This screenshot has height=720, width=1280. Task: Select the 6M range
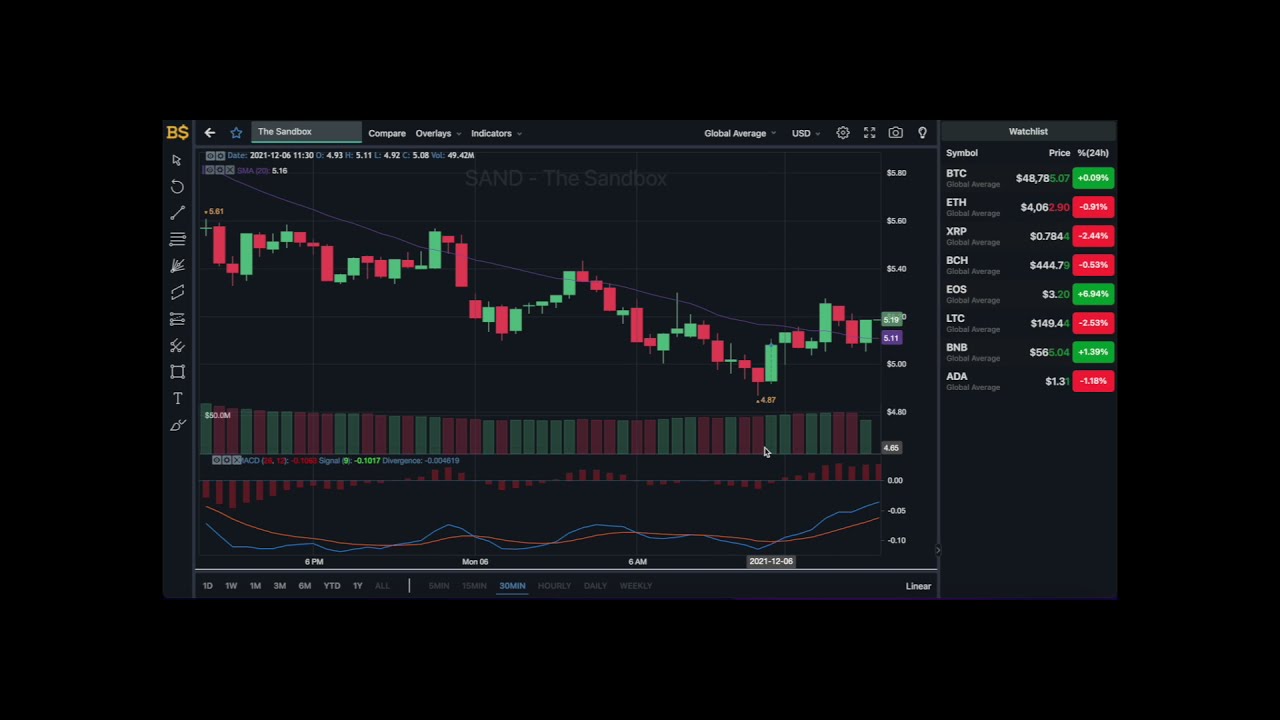[305, 586]
